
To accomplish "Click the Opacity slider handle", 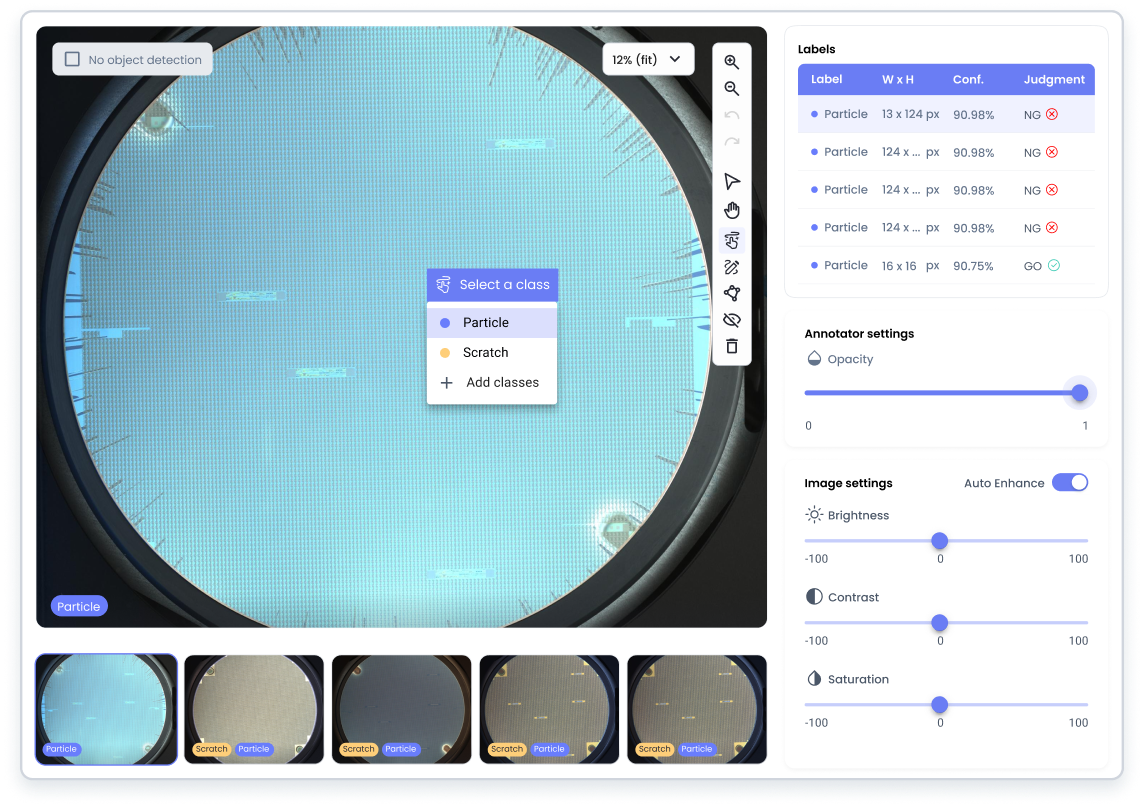I will coord(1079,393).
